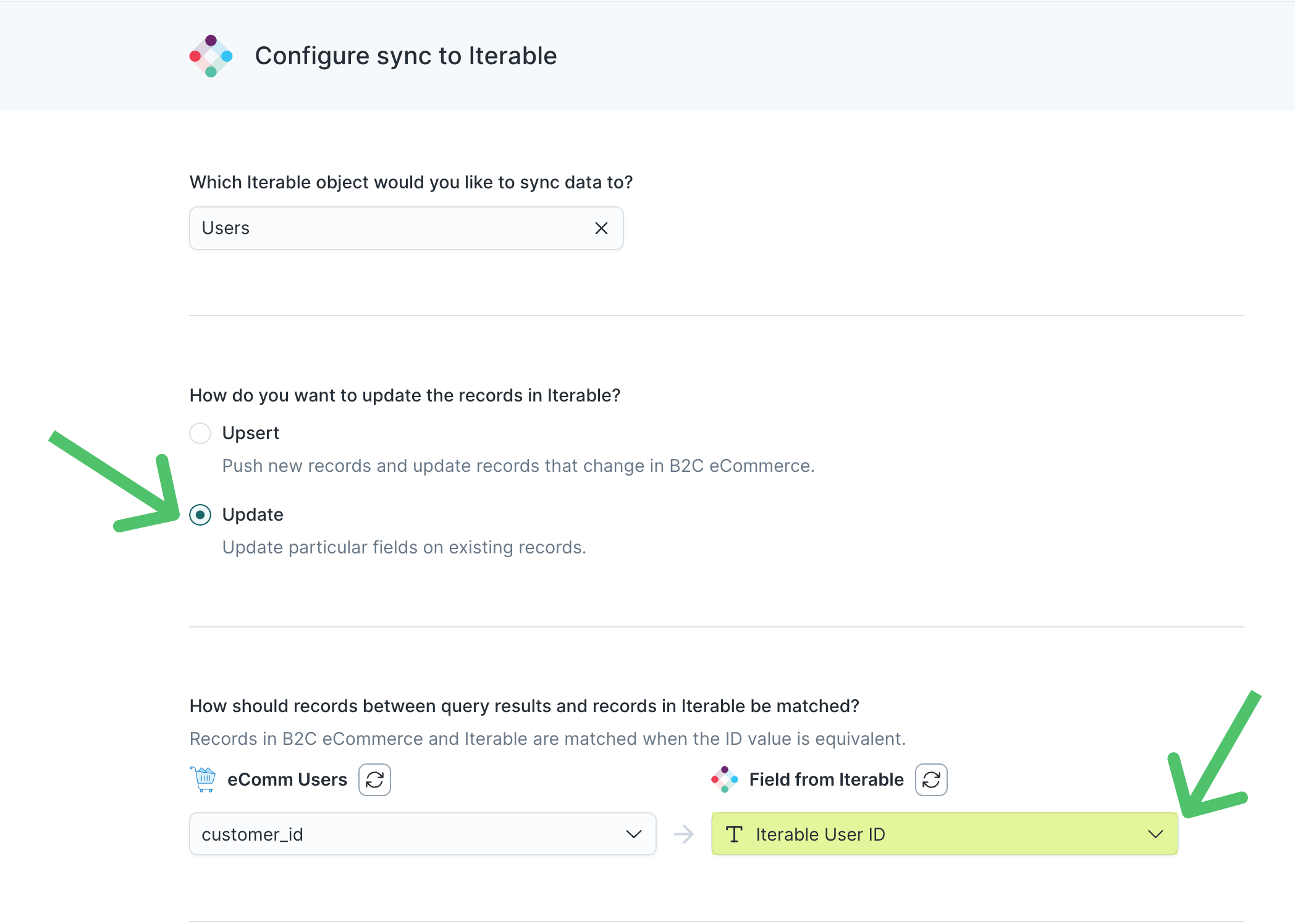Refresh the Field from Iterable list

[x=931, y=779]
